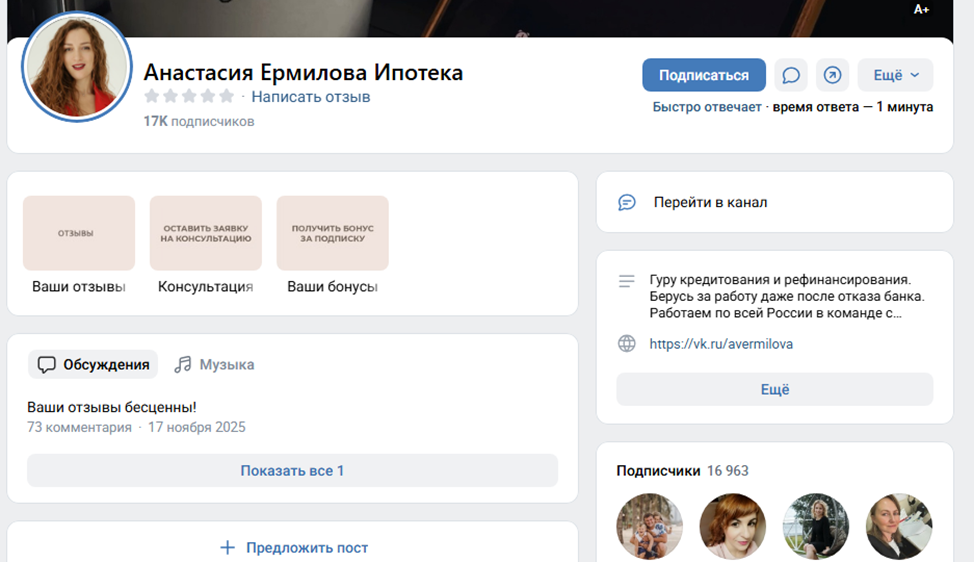Open the Ваши бонусы menu tile

pos(332,245)
